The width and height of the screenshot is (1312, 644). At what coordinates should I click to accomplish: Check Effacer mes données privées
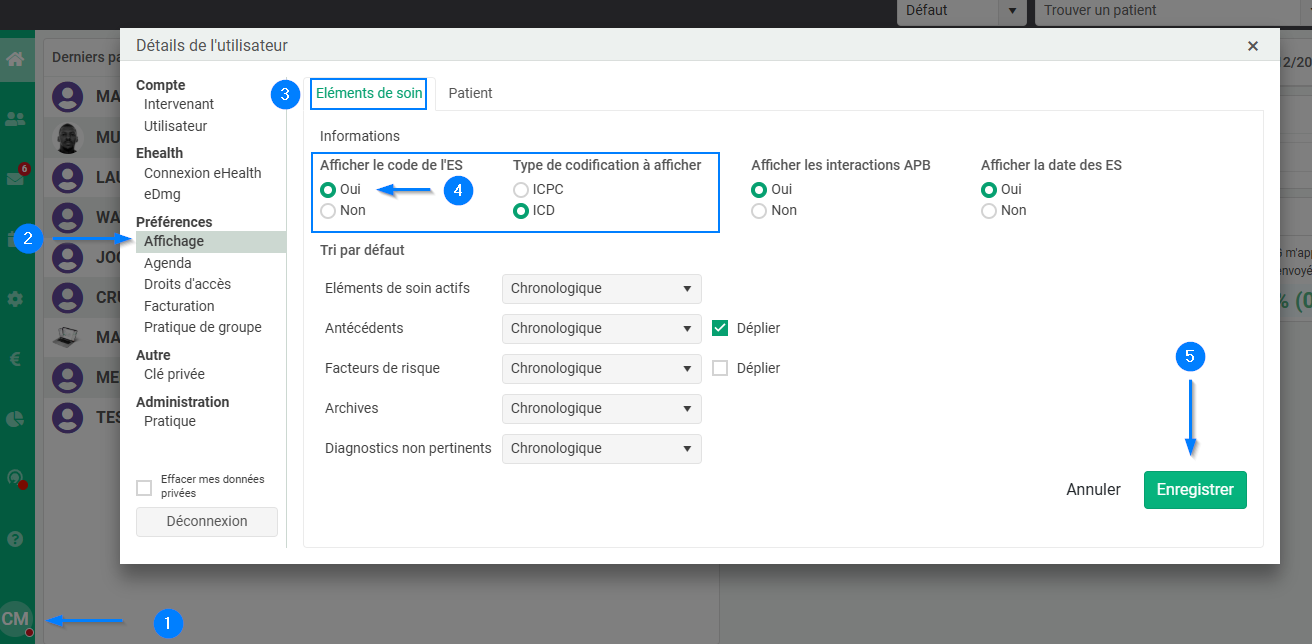[144, 488]
